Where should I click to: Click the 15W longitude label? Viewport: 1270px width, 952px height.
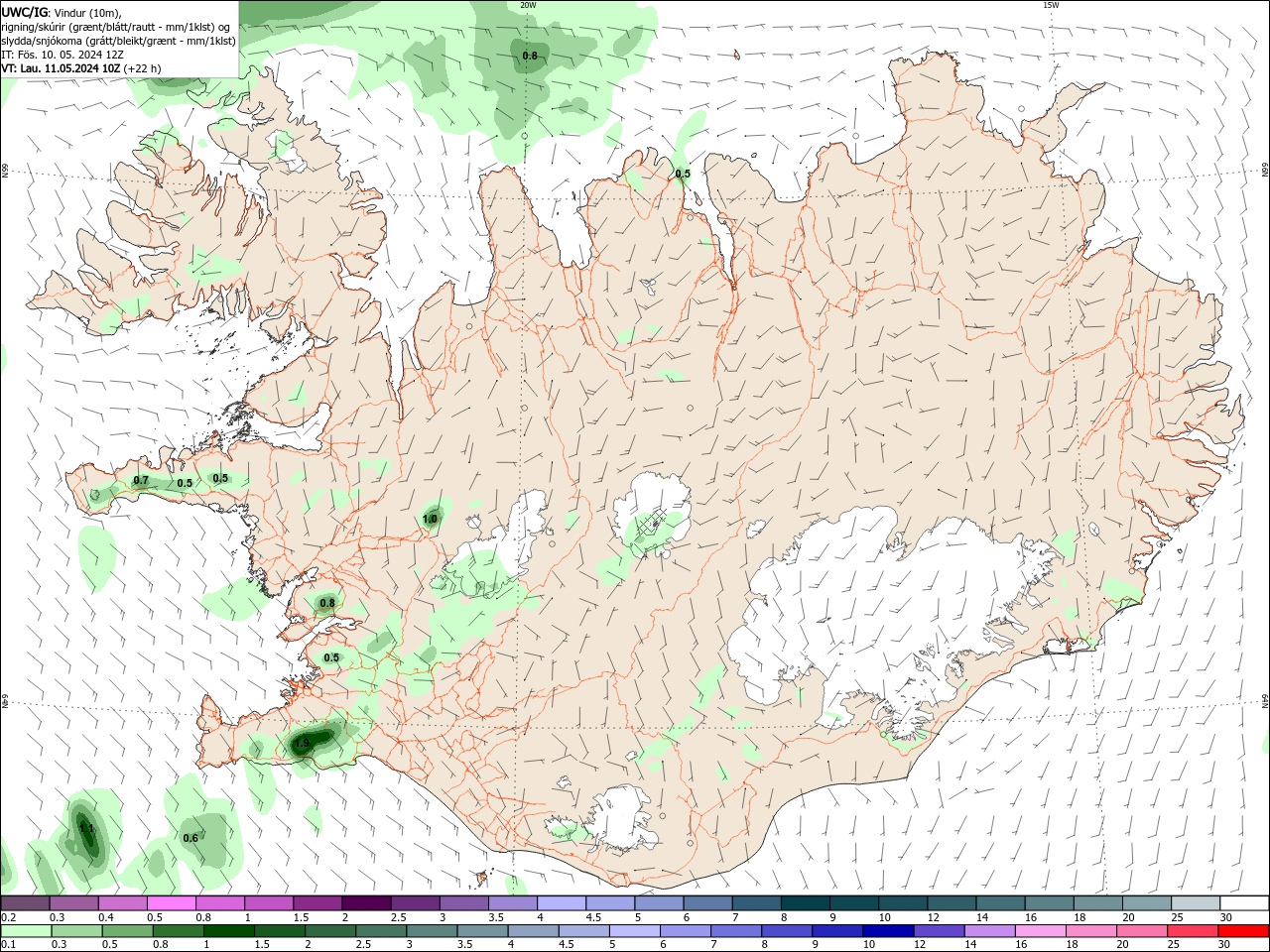pos(1051,5)
